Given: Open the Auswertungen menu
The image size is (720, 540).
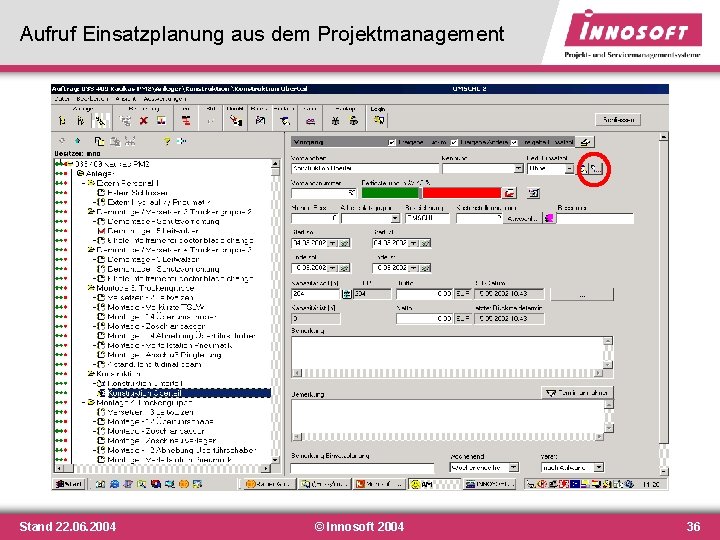Looking at the screenshot, I should click(165, 99).
